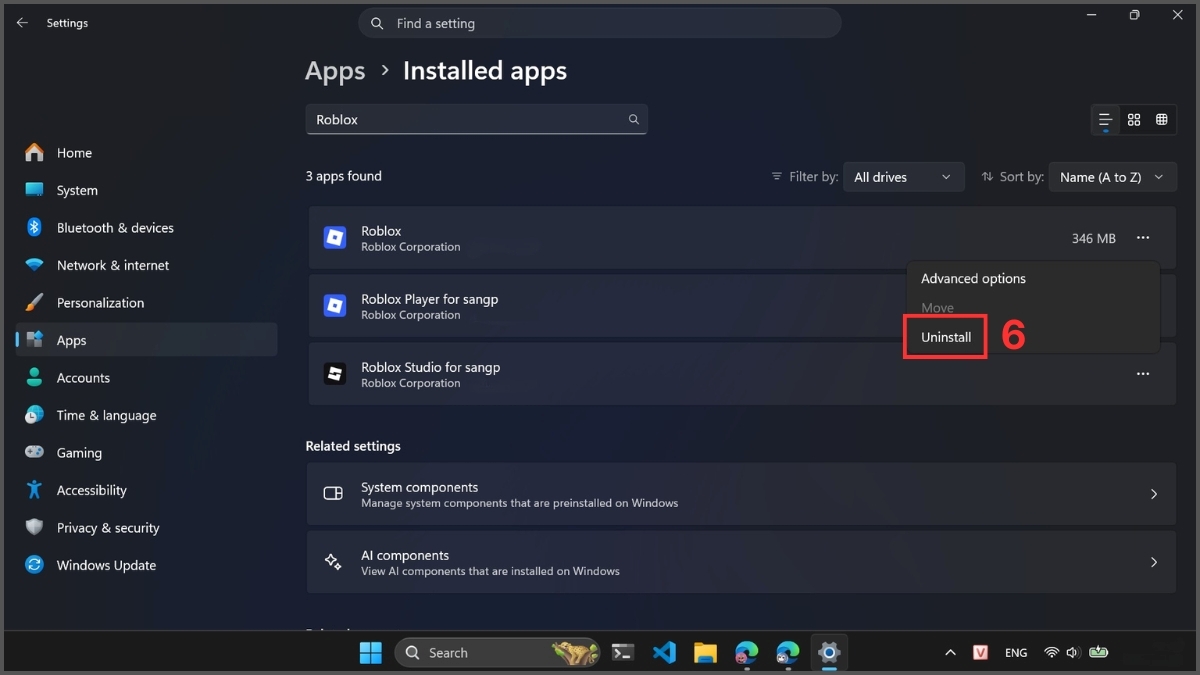The height and width of the screenshot is (675, 1200).
Task: Open network status in the system tray
Action: pos(1051,652)
